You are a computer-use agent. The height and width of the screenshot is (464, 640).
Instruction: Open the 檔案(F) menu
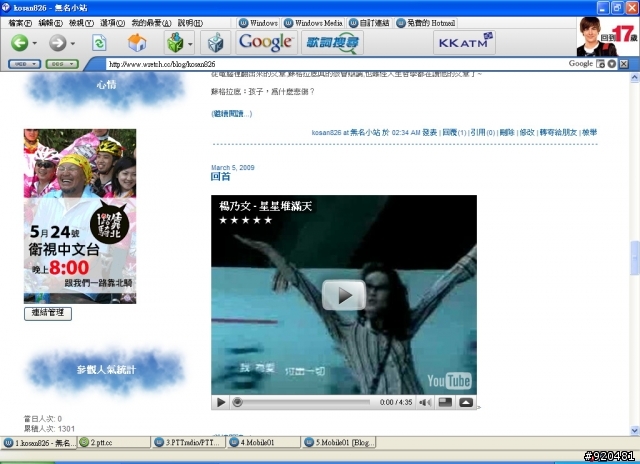pos(20,23)
